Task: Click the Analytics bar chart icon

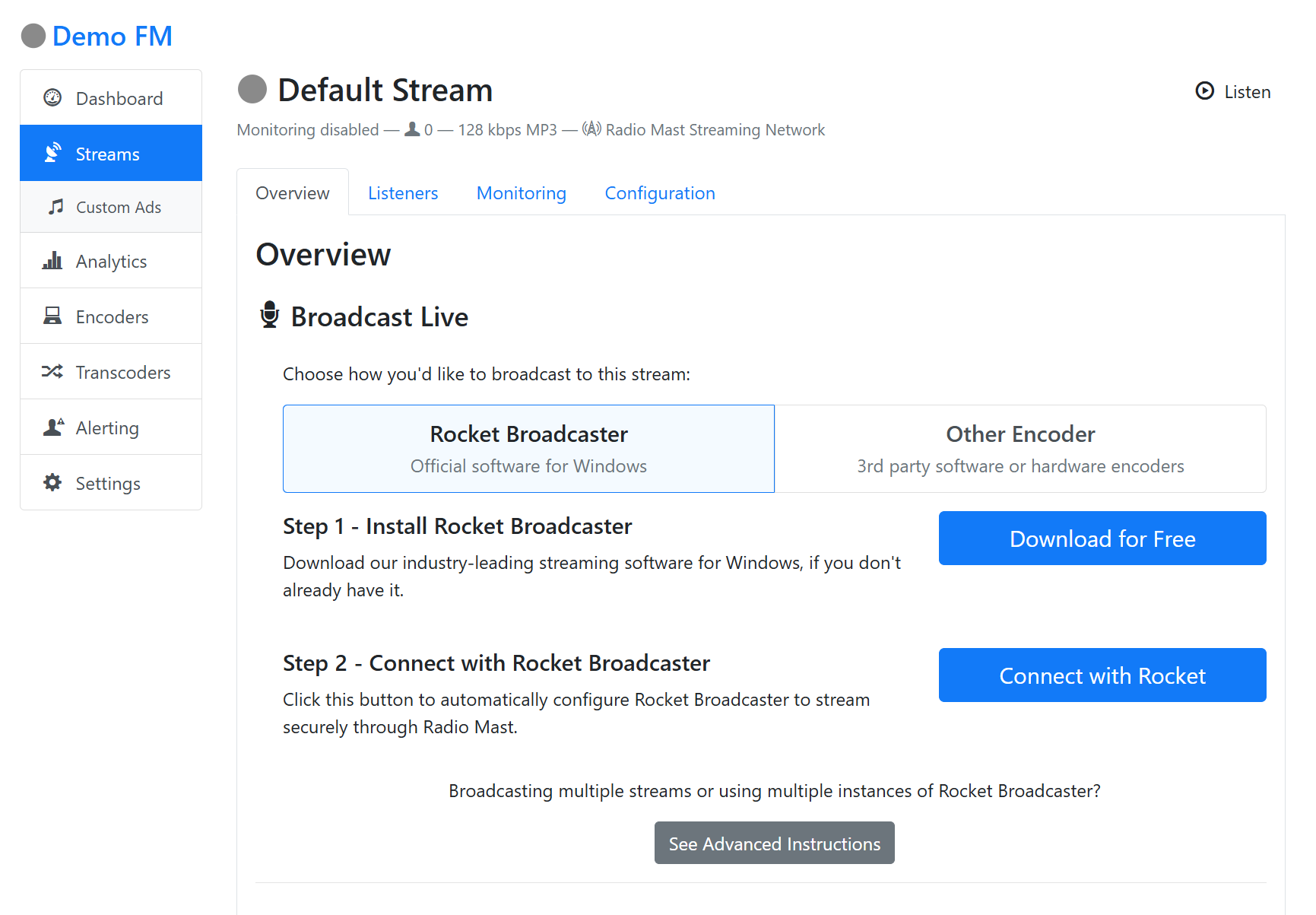Action: (52, 260)
